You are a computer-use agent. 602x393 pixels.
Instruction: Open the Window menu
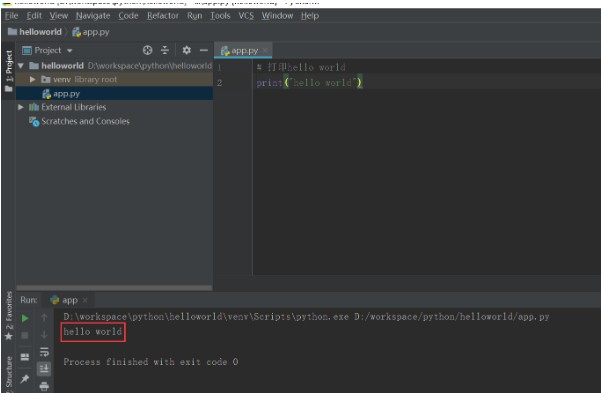(277, 16)
